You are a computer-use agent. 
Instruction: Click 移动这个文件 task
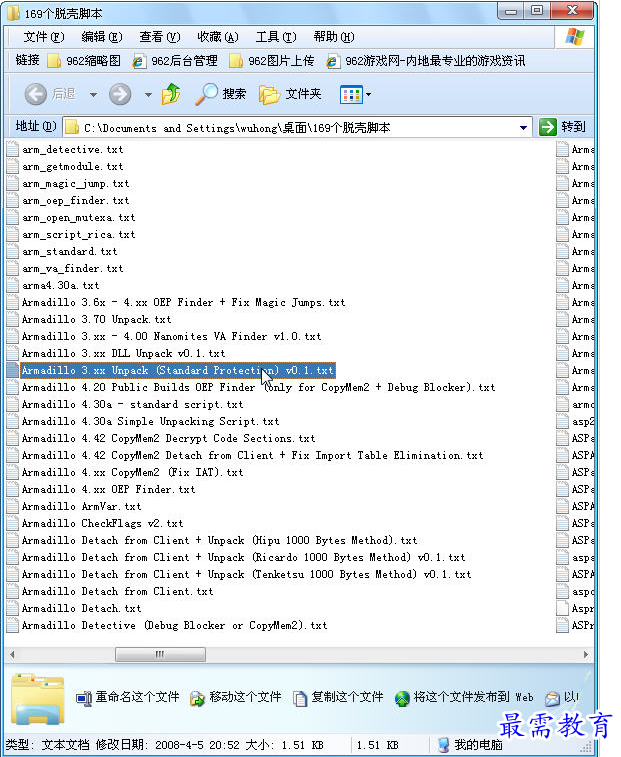click(245, 697)
